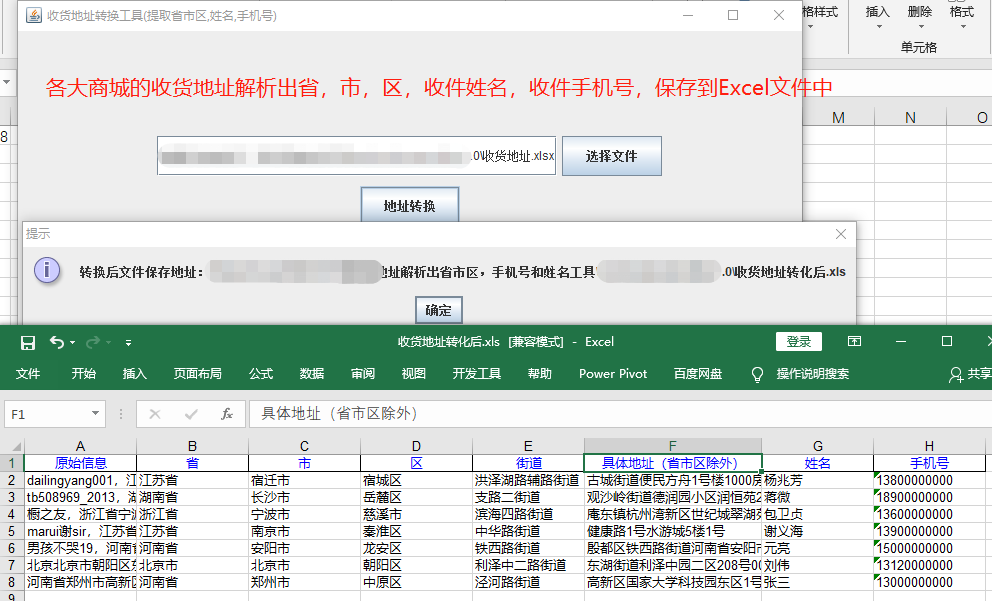Click the Ribbon Display Options icon
The height and width of the screenshot is (601, 992).
point(854,342)
